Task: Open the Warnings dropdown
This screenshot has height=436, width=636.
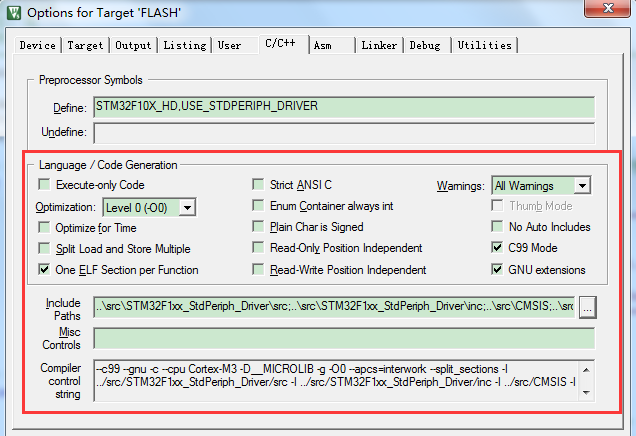Action: tap(582, 186)
